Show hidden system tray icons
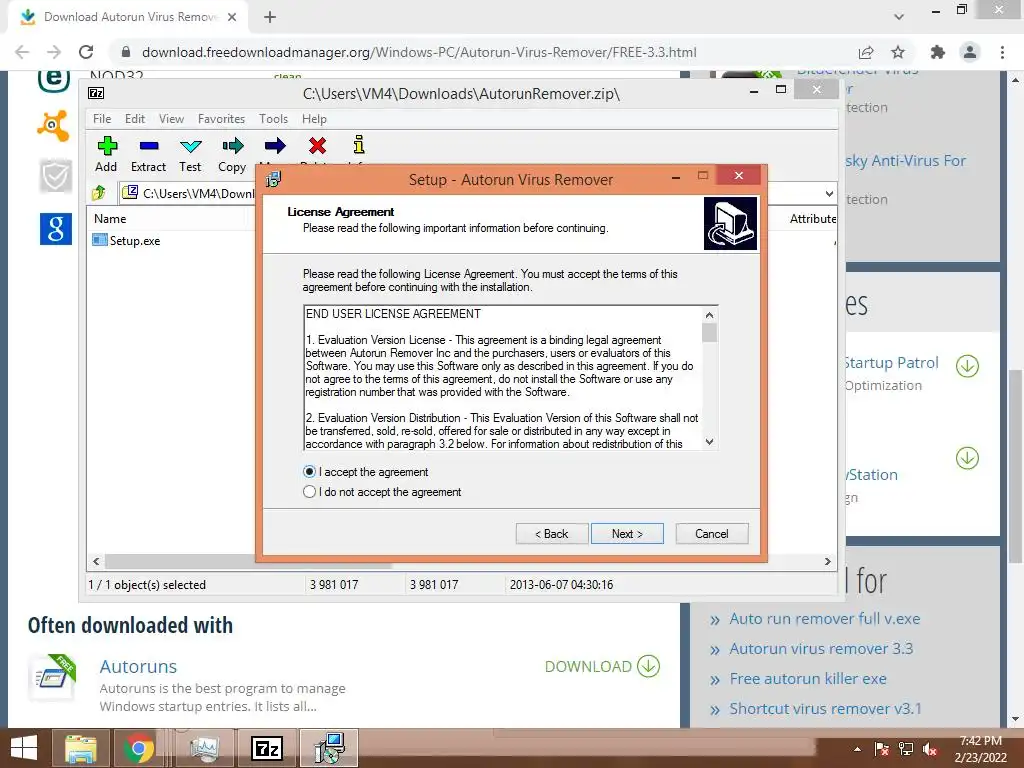The width and height of the screenshot is (1024, 768). pos(857,750)
